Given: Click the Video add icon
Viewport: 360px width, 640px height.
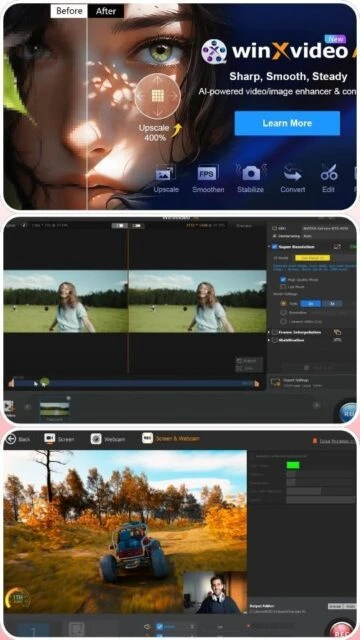Looking at the screenshot, I should 9,407.
